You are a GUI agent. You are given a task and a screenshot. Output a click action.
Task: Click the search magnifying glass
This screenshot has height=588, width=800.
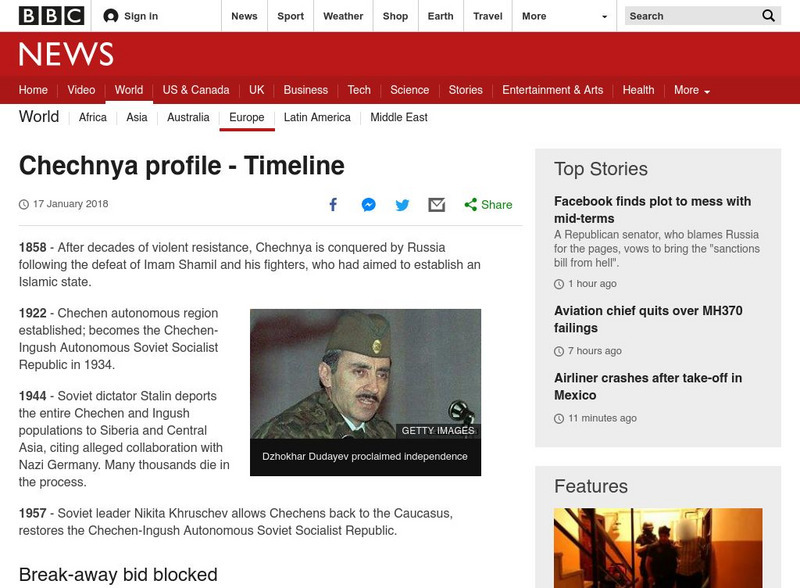point(767,16)
